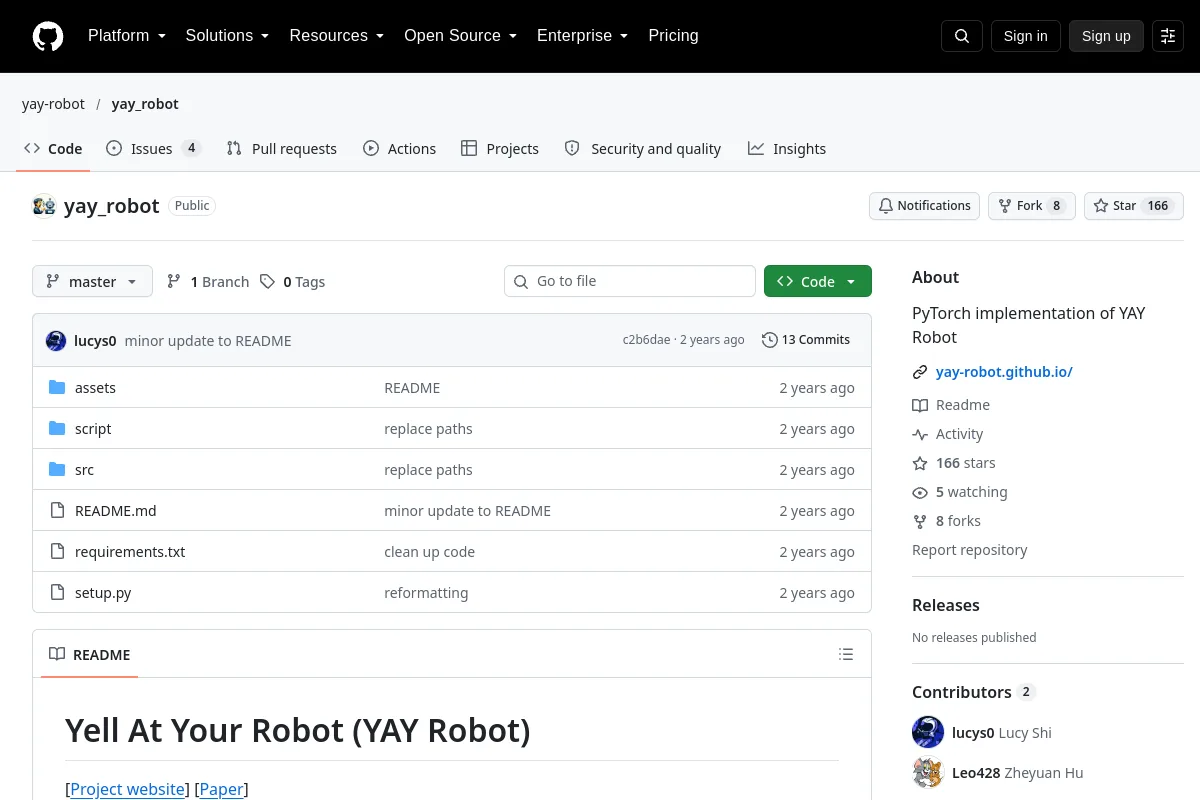Screen dimensions: 1200x800
Task: View the 0 Tags link
Action: (x=293, y=281)
